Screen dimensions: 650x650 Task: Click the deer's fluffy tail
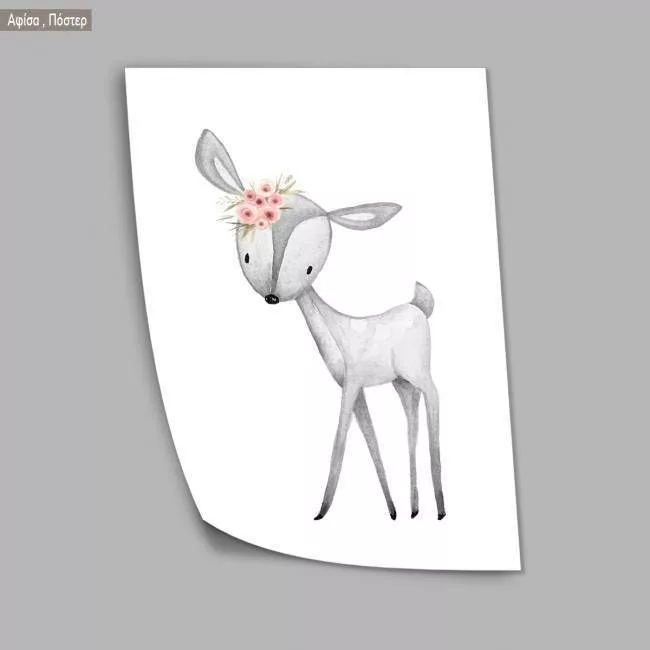[424, 298]
